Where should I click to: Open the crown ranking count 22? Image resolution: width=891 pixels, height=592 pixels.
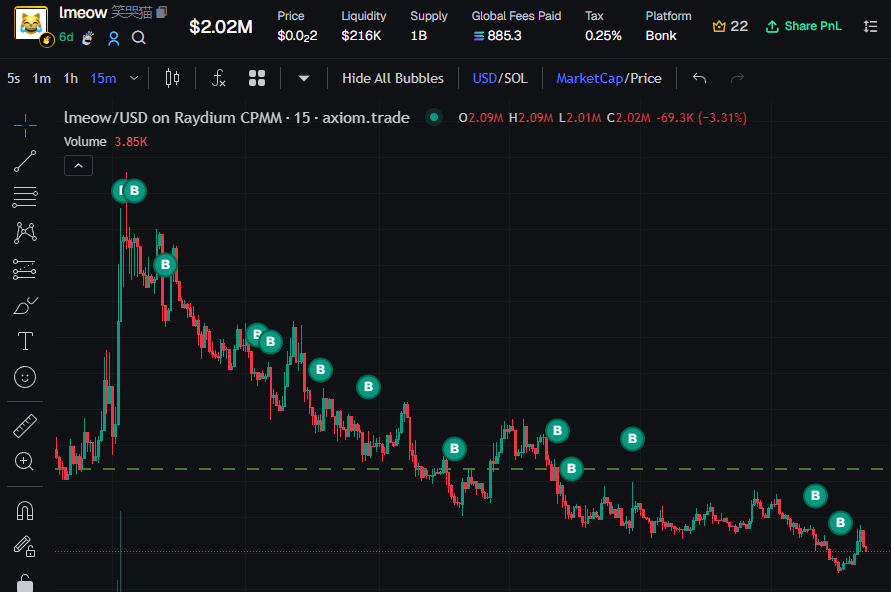click(x=730, y=26)
